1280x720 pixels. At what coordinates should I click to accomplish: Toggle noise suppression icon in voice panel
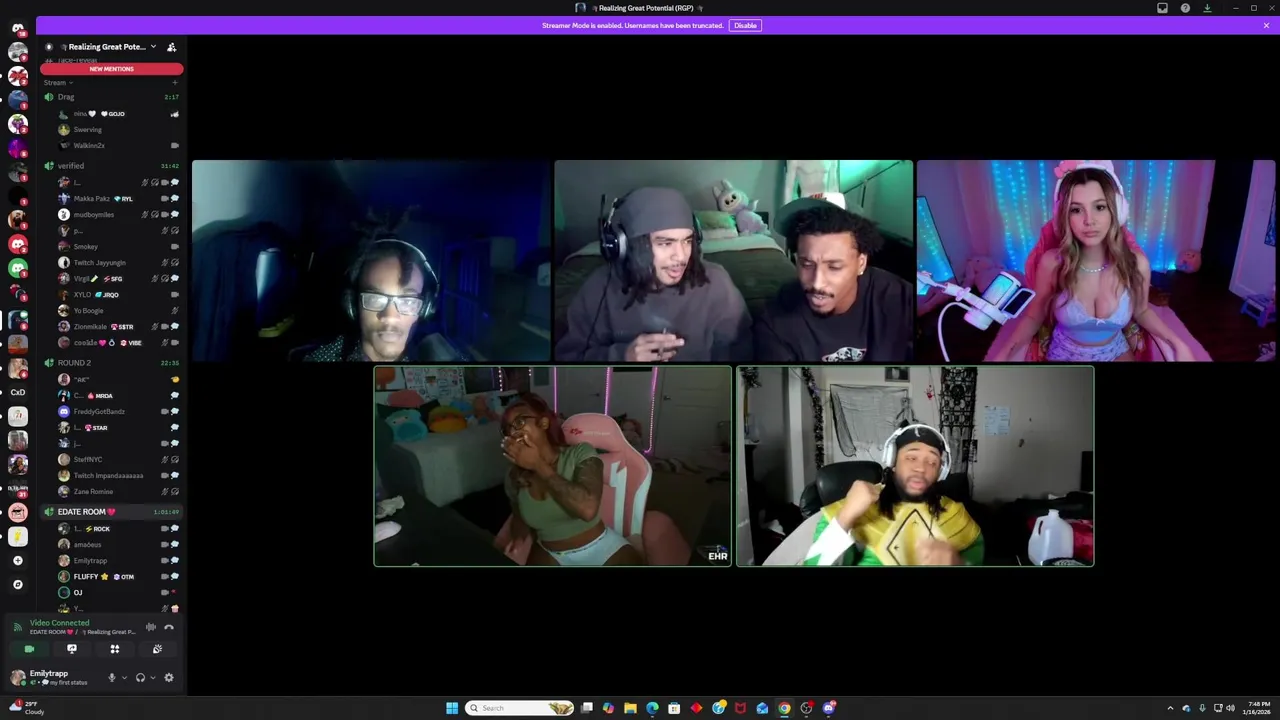coord(150,627)
